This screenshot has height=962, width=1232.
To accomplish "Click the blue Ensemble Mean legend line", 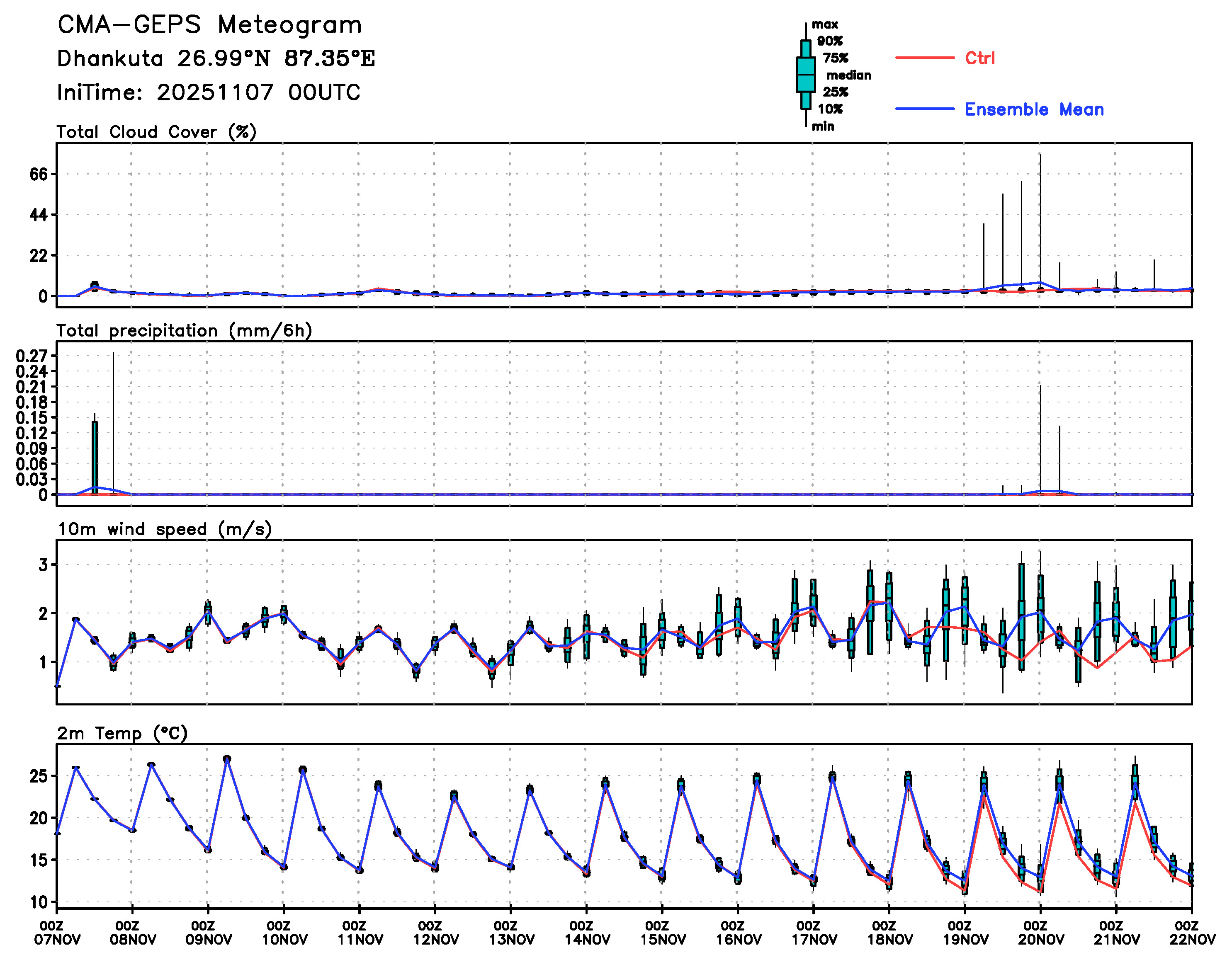I will pyautogui.click(x=925, y=109).
